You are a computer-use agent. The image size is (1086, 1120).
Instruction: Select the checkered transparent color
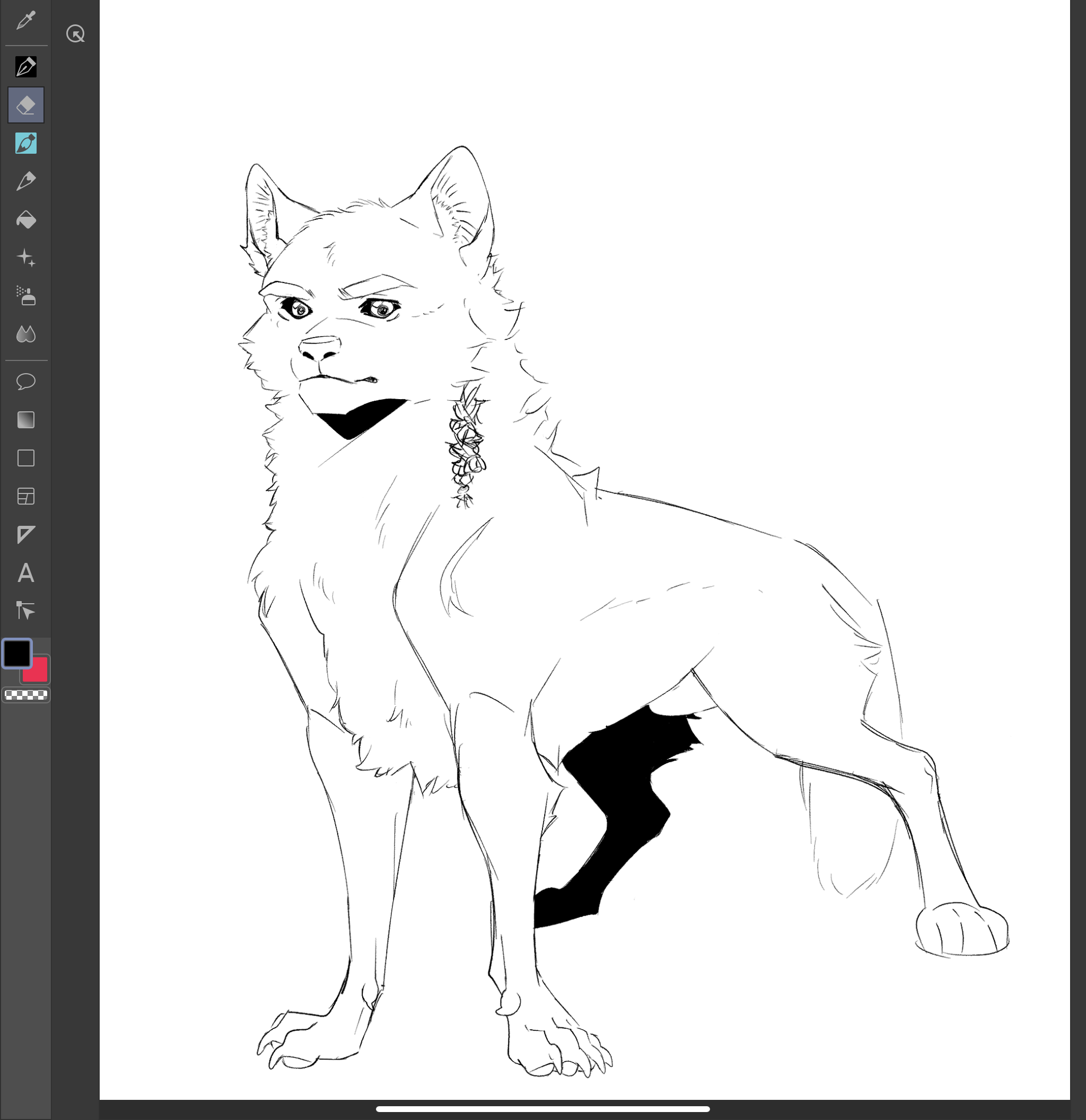click(26, 695)
